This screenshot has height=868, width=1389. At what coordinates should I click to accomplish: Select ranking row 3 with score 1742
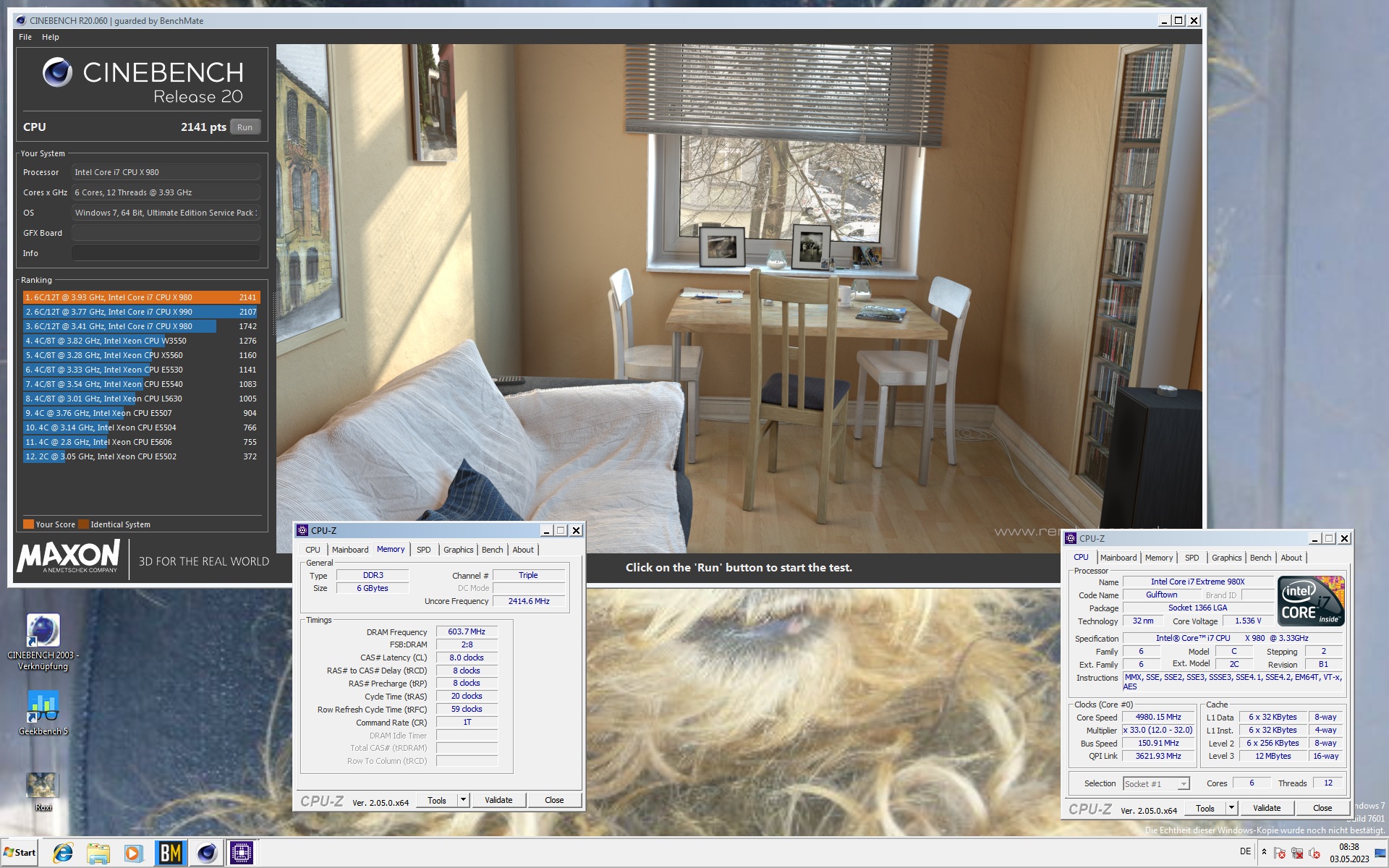(141, 326)
